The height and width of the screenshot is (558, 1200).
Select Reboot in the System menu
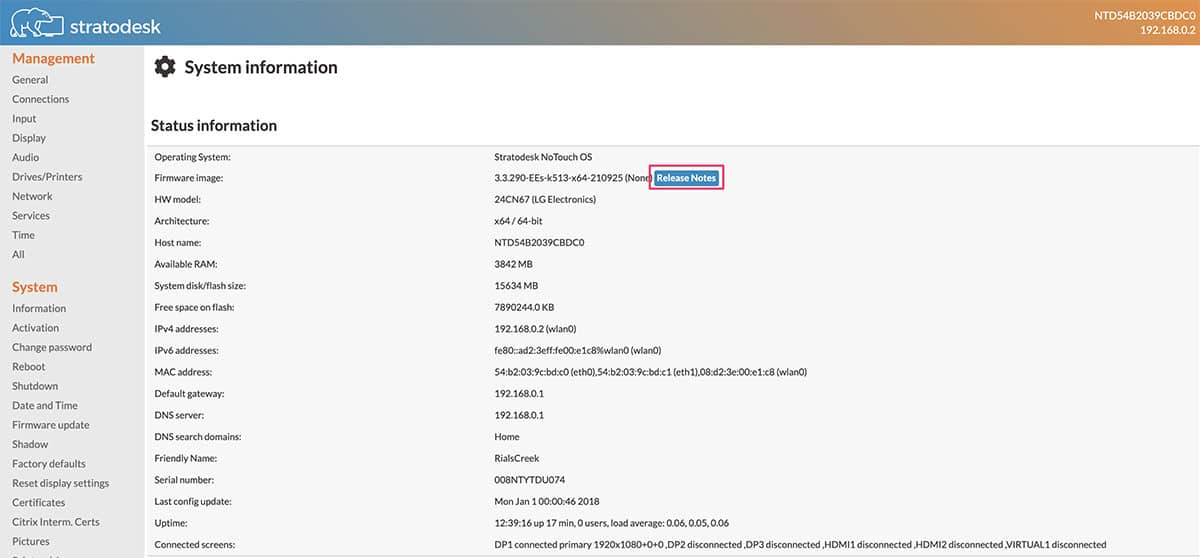pos(29,366)
